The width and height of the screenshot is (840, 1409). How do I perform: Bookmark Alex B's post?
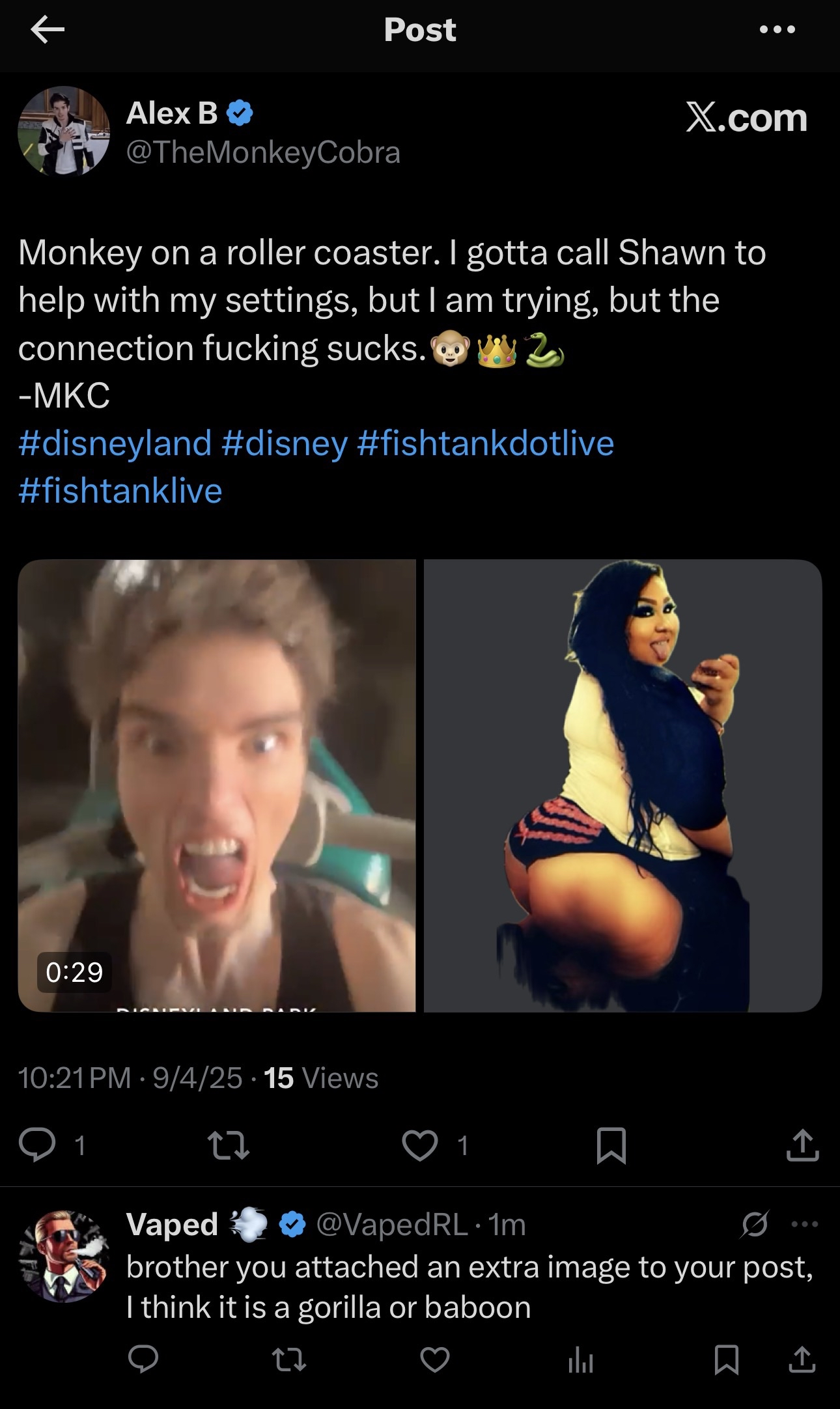click(611, 1145)
